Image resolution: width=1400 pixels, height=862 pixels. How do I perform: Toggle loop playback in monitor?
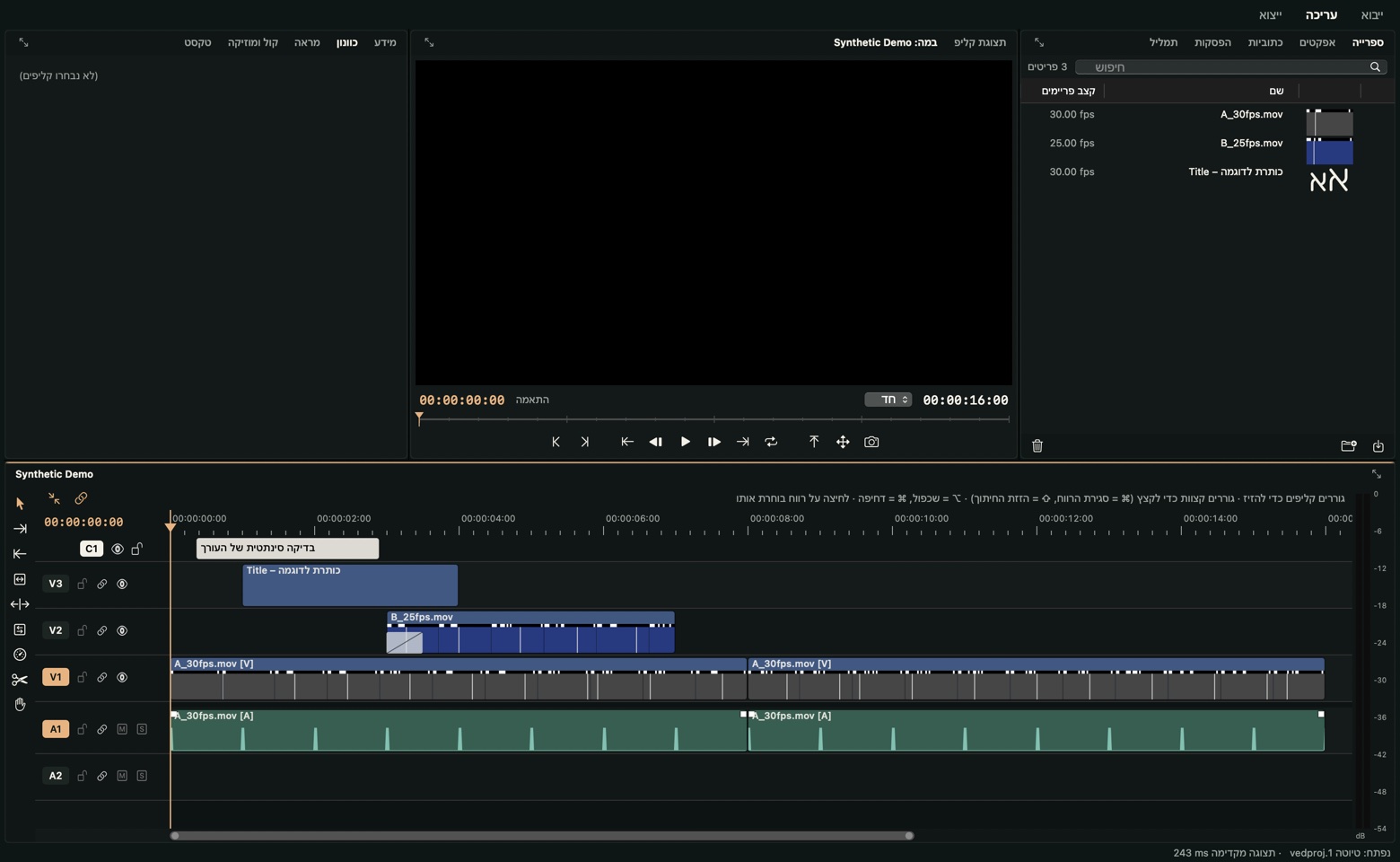point(771,442)
